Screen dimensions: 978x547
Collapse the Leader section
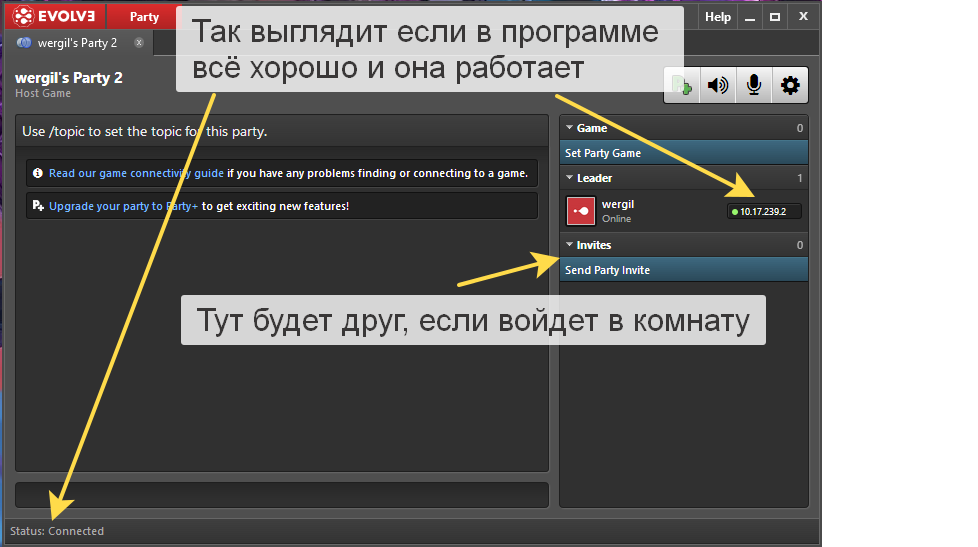(569, 178)
